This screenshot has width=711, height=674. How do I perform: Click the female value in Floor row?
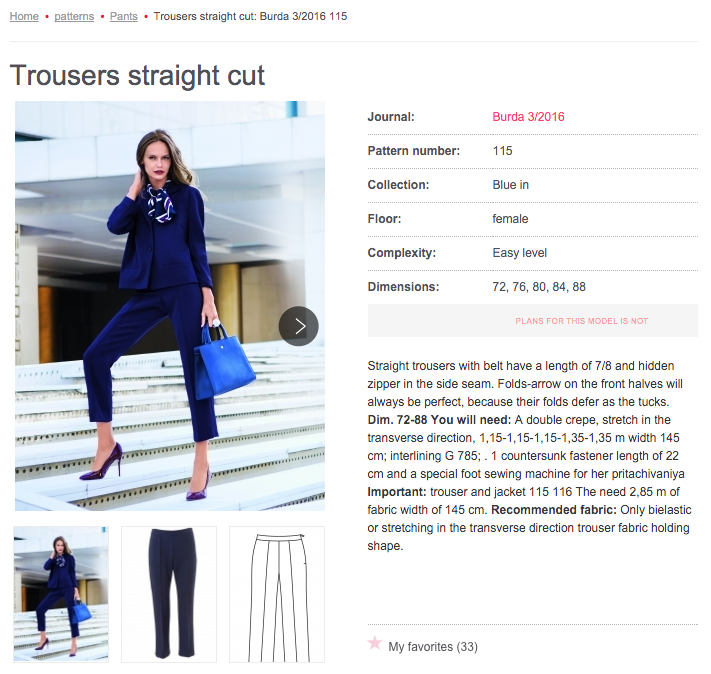coord(510,219)
